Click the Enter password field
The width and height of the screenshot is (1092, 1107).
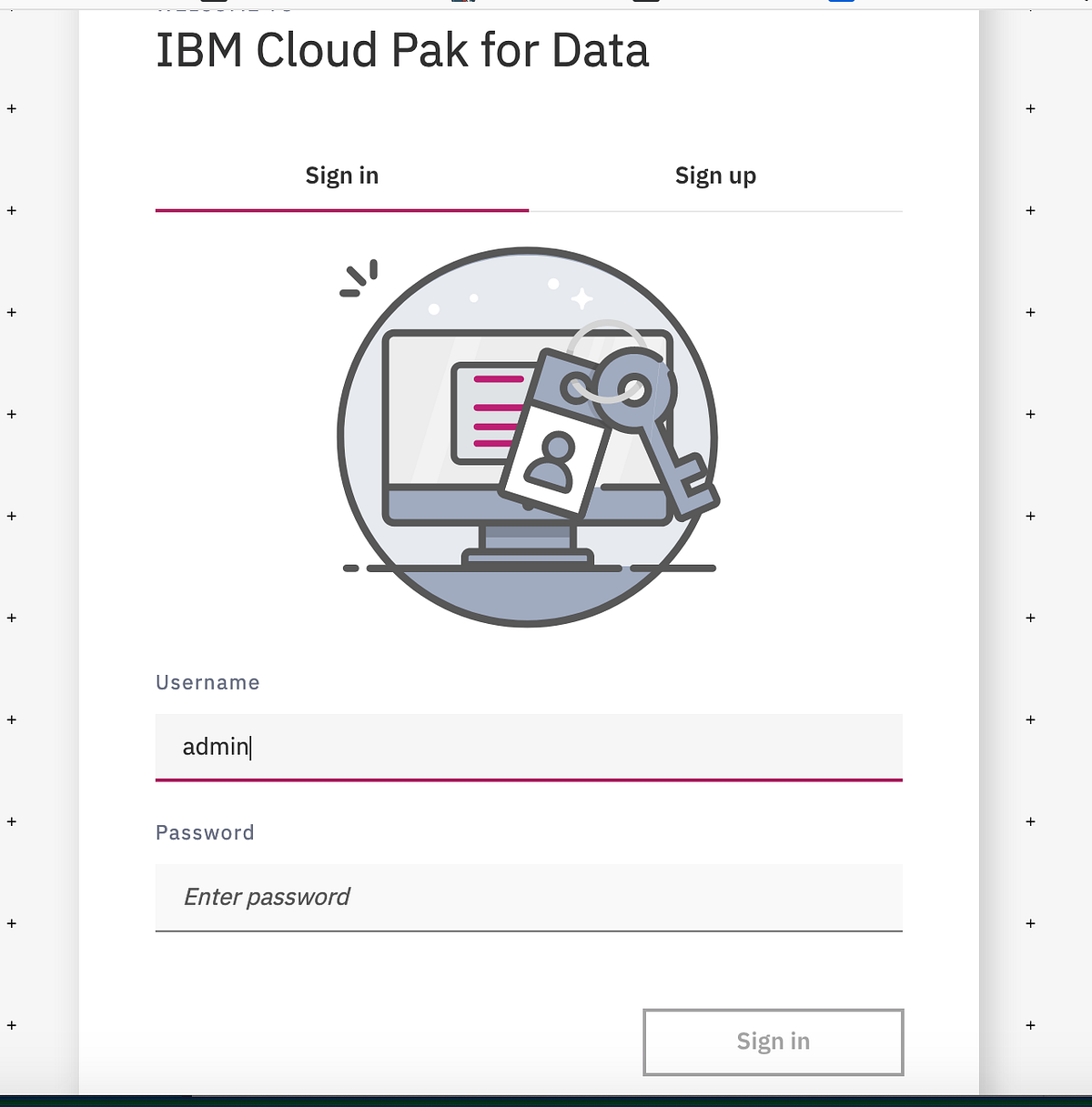[x=528, y=898]
